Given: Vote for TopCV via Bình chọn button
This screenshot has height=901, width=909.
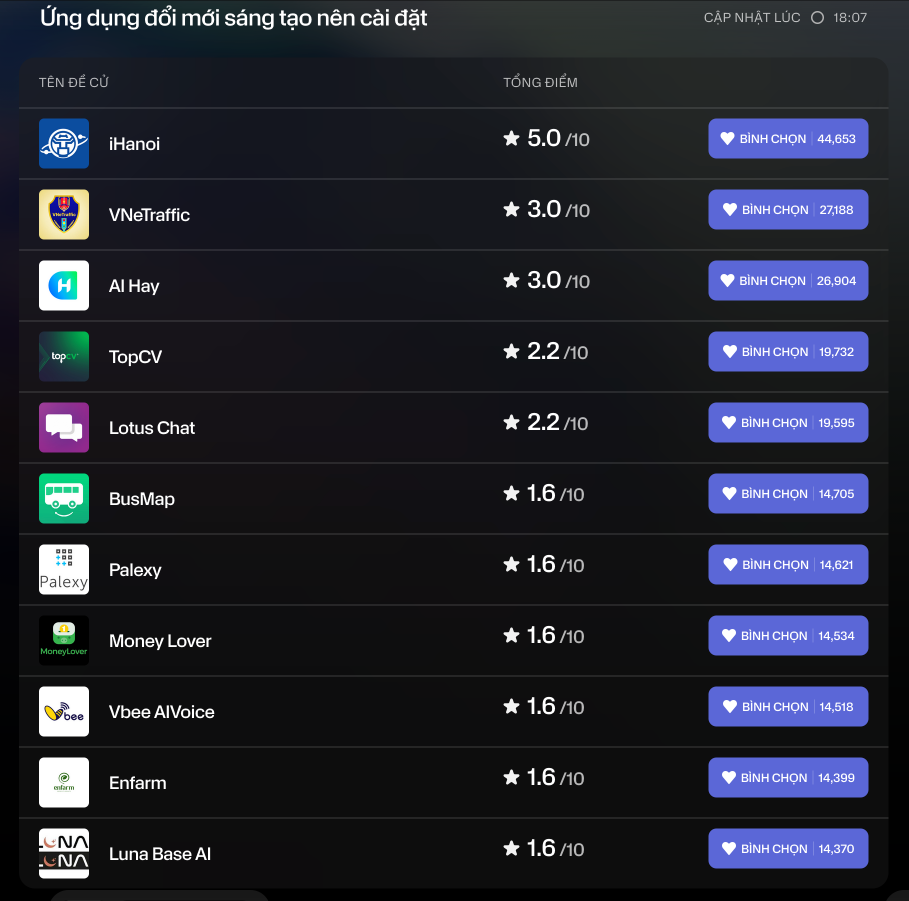Looking at the screenshot, I should (788, 351).
